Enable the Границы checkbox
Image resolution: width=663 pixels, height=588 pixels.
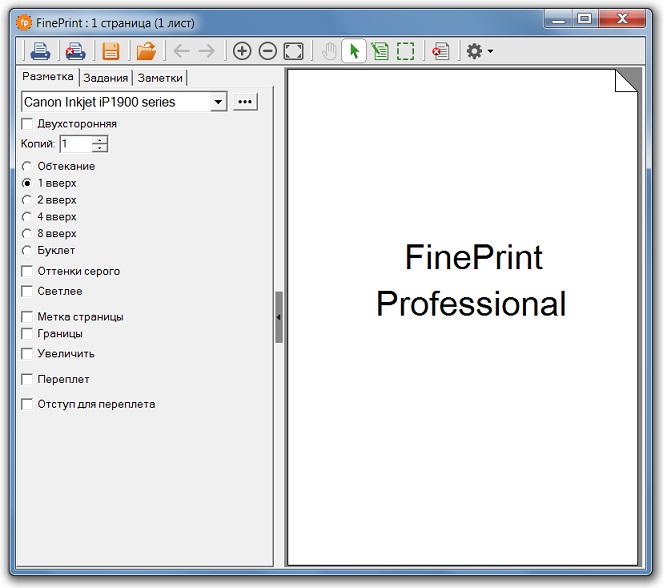[27, 334]
